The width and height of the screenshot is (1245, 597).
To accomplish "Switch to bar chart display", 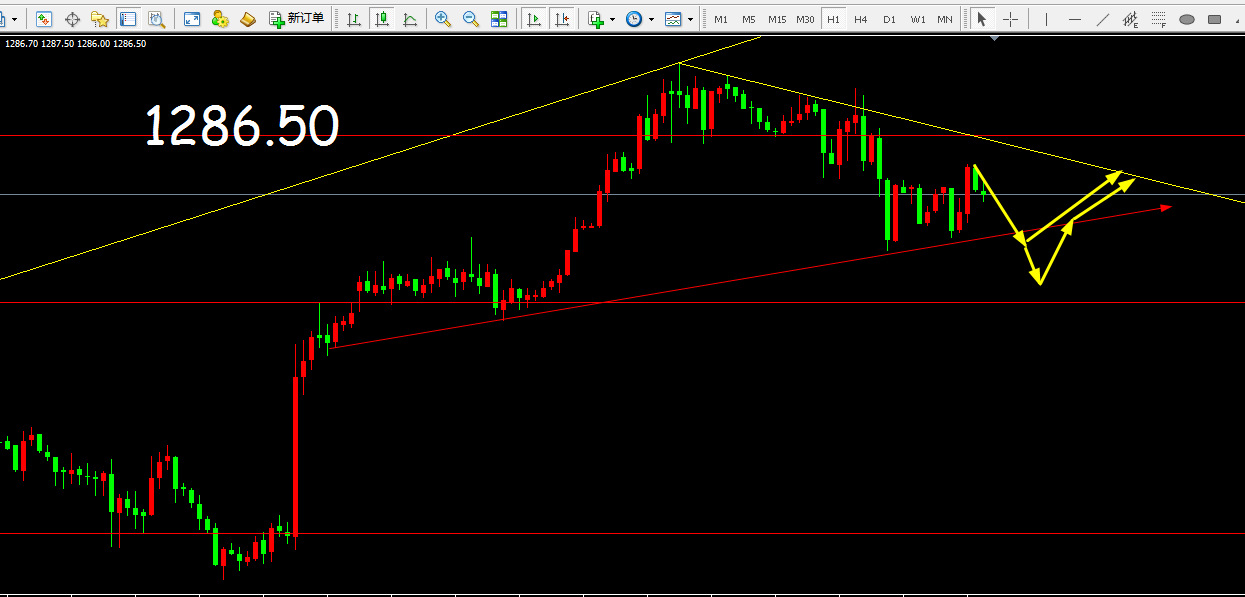I will pos(354,19).
